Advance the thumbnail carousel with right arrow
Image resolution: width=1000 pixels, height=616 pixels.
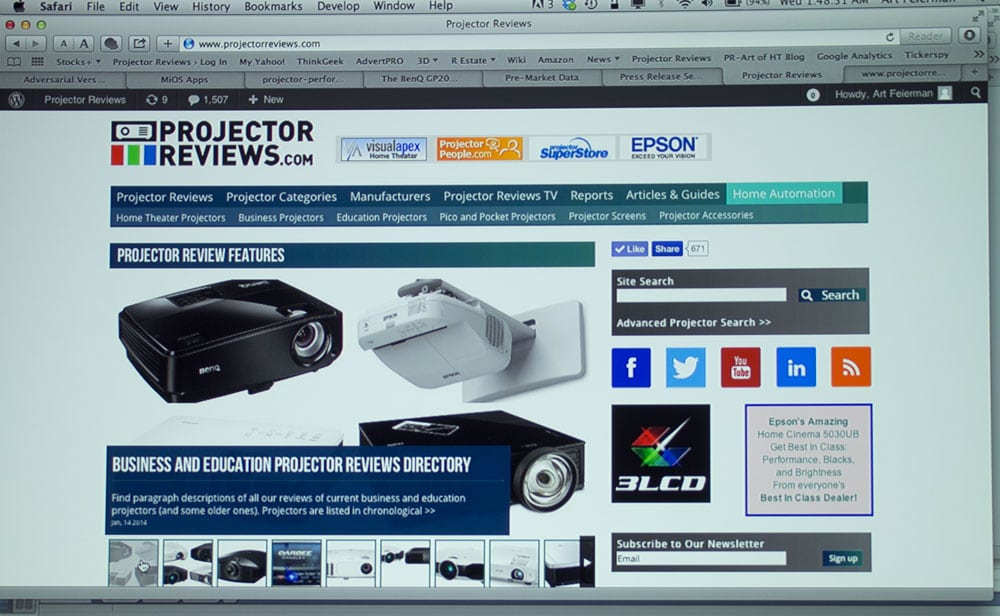point(587,562)
